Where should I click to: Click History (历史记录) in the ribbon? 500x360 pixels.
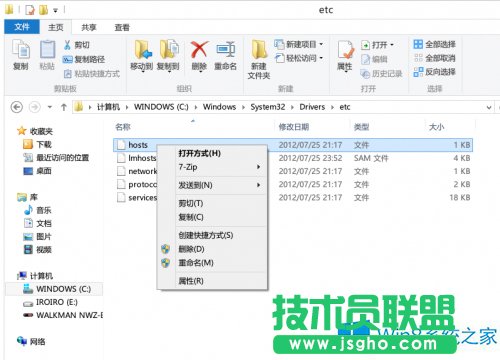381,74
